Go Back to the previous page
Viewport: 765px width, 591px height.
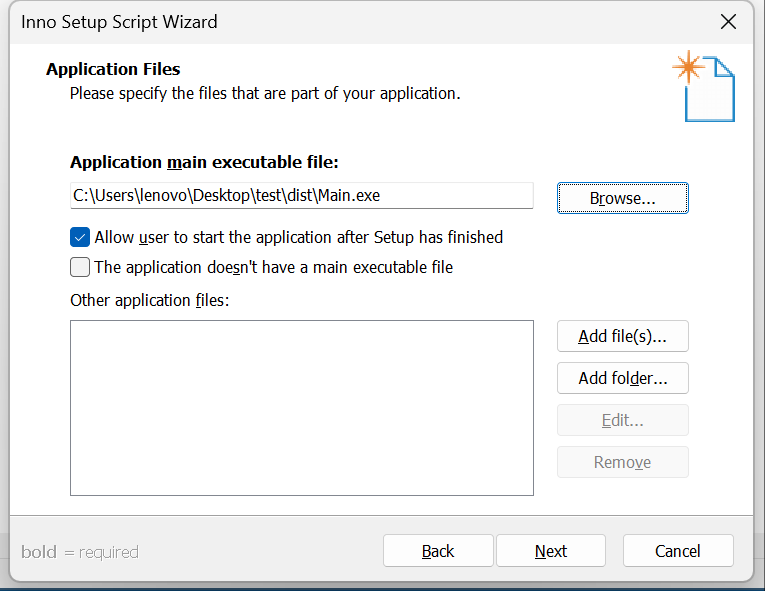pyautogui.click(x=438, y=551)
